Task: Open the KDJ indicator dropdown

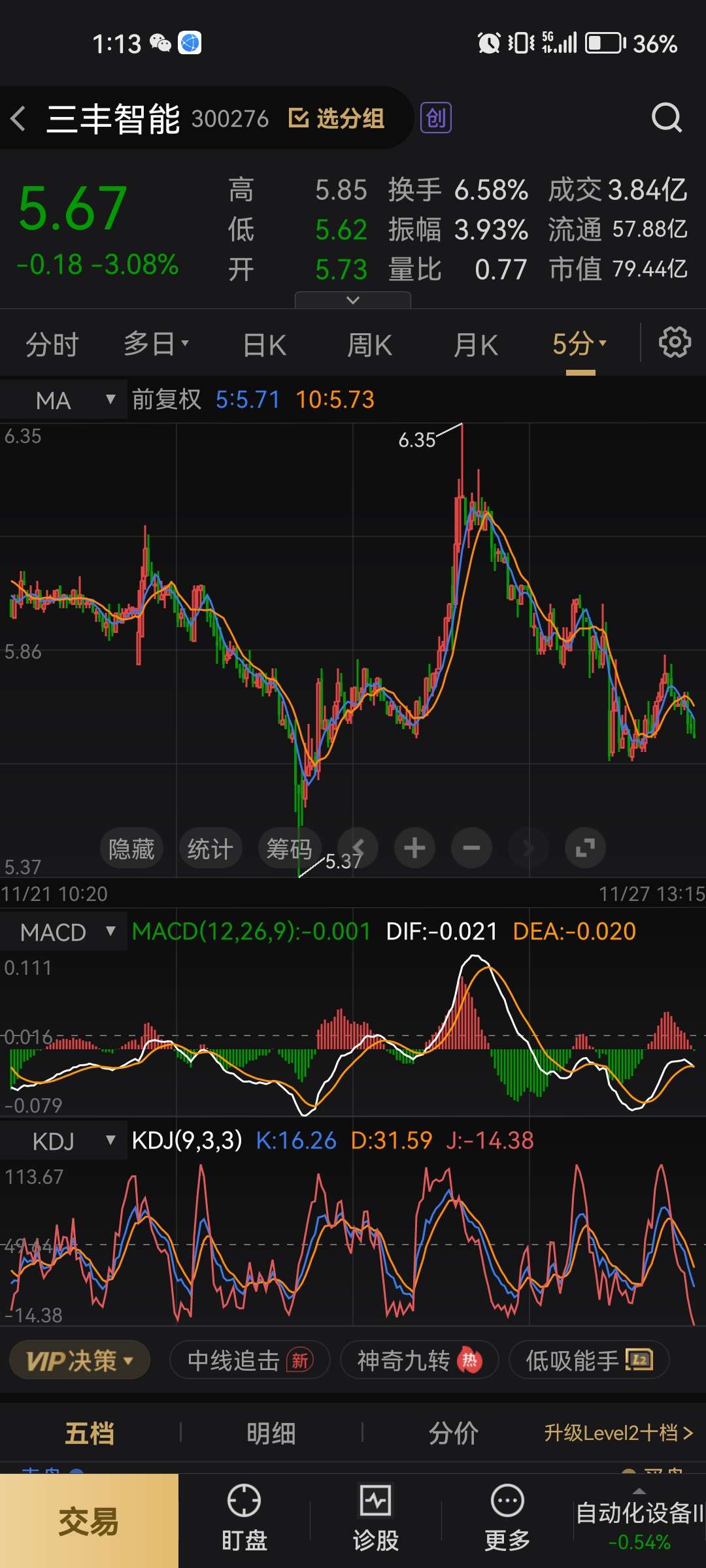Action: (63, 1141)
